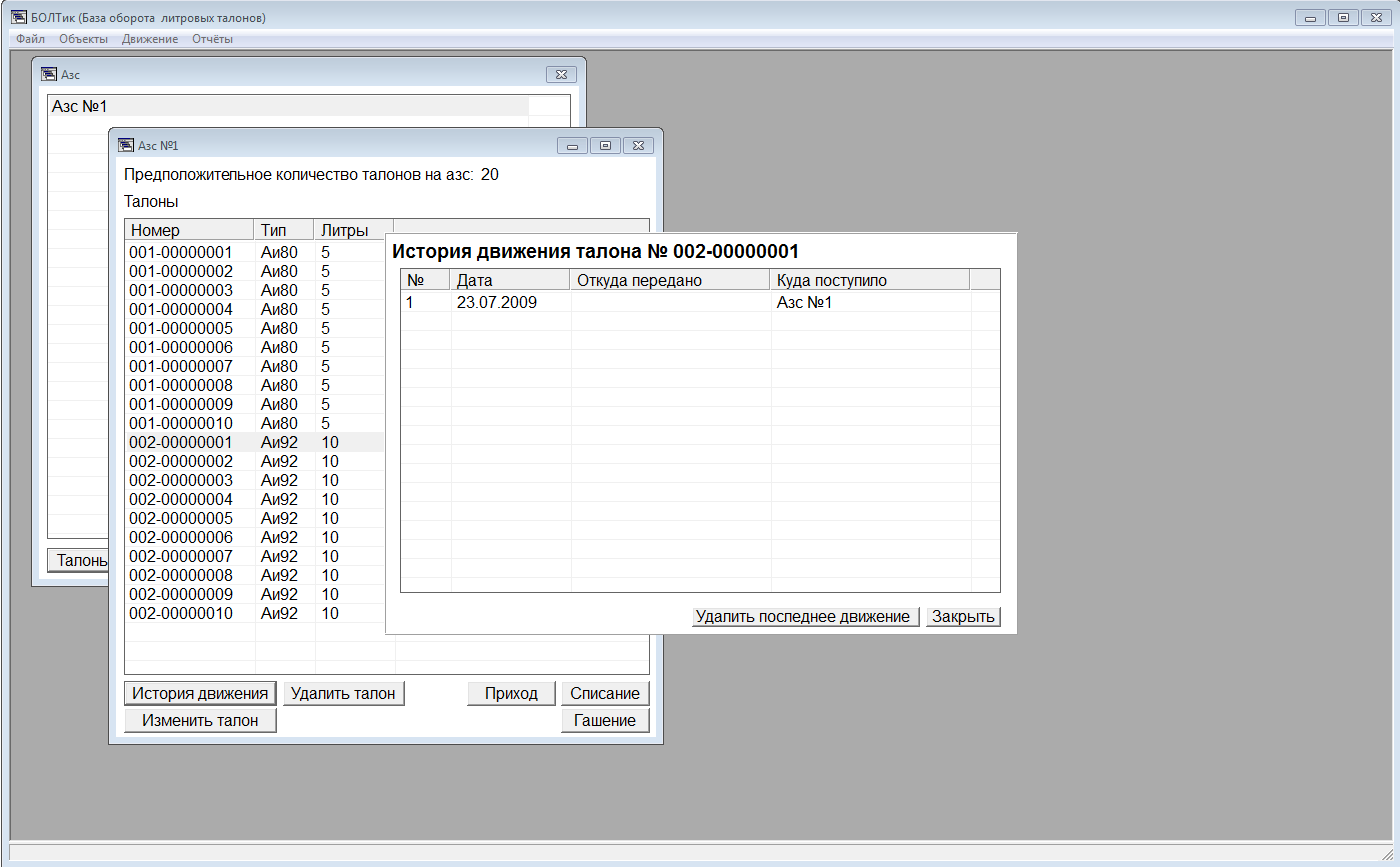Open the Объекты menu

[x=83, y=39]
